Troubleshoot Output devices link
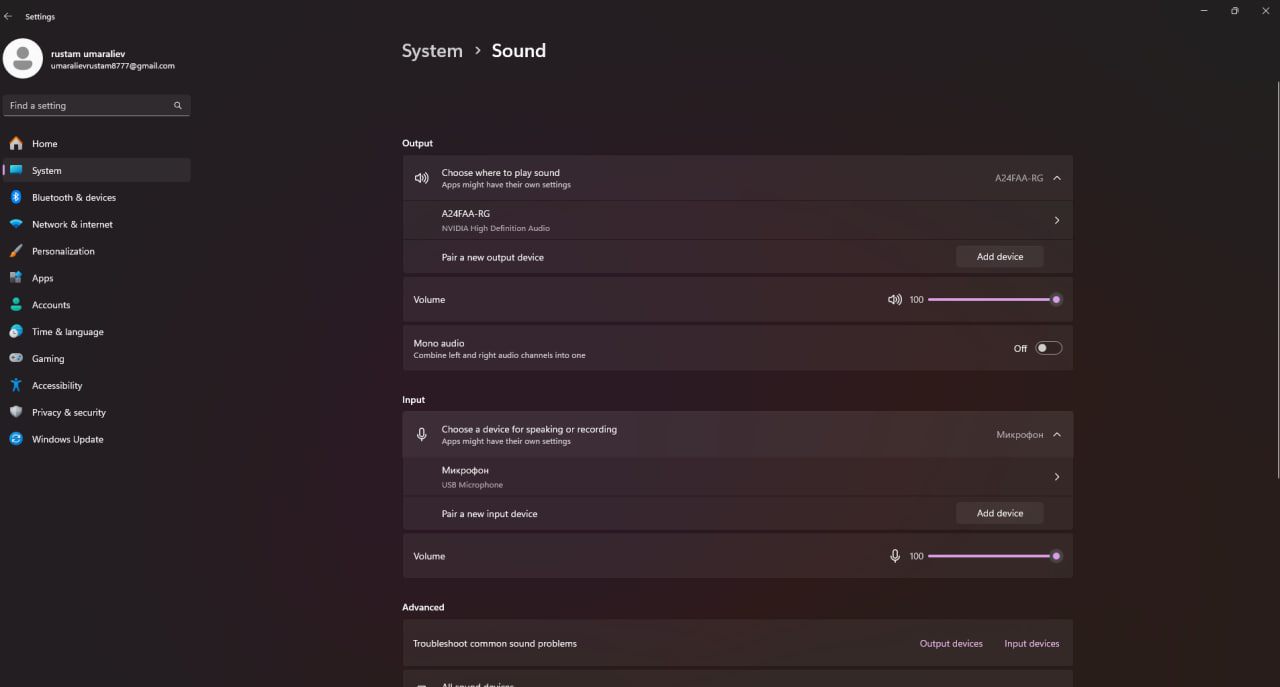 tap(951, 644)
